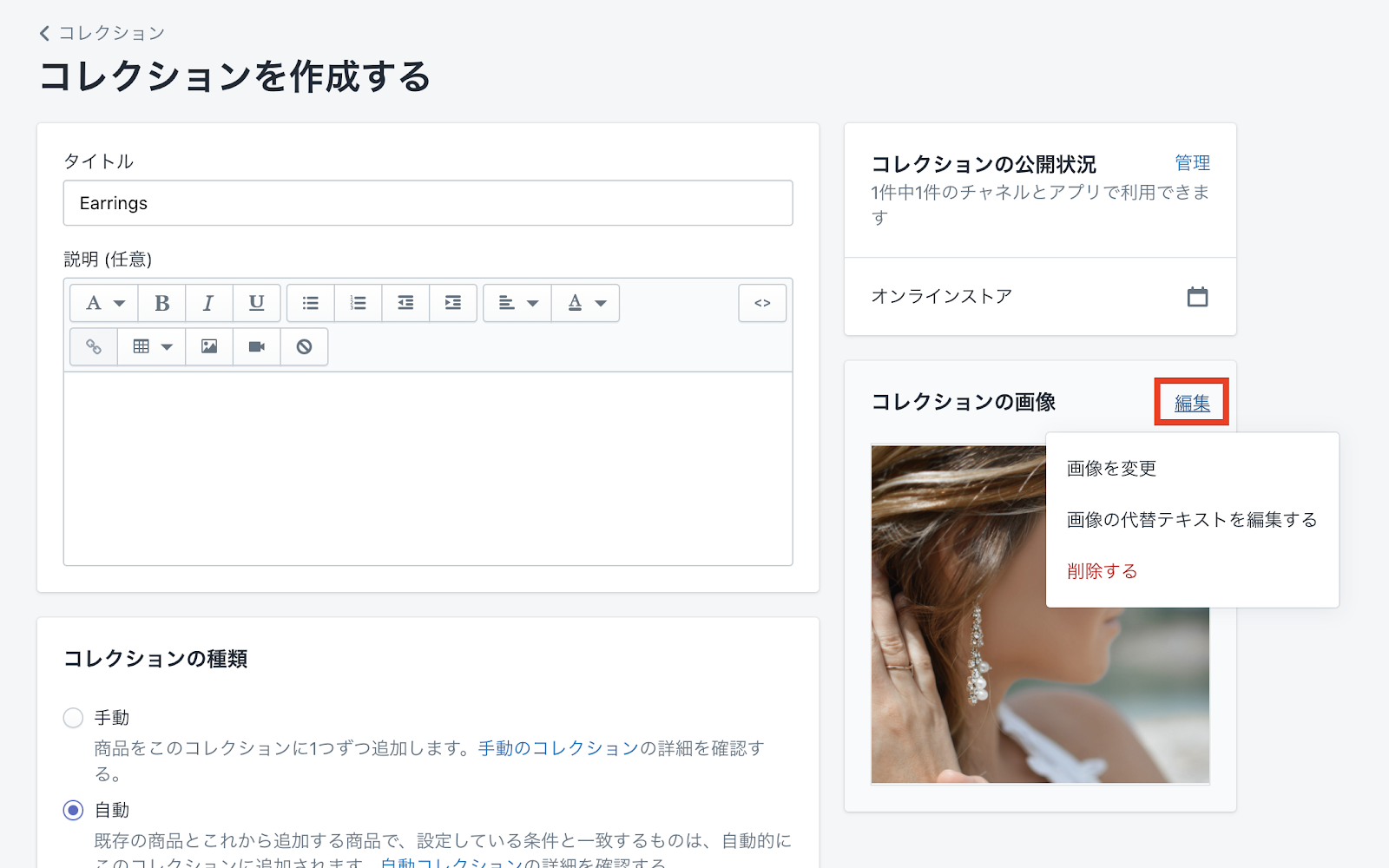Select the 自動 radio button
The width and height of the screenshot is (1389, 868).
coord(73,810)
